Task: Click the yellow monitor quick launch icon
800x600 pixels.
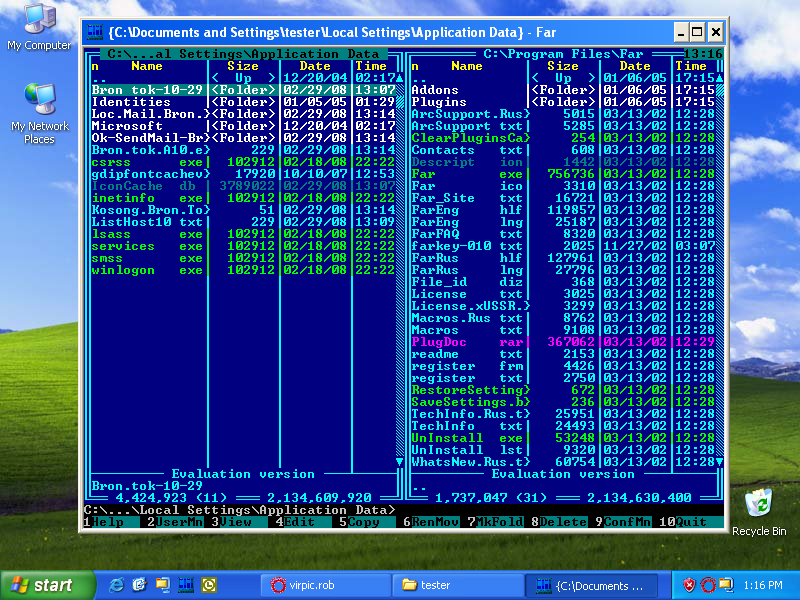Action: 163,585
